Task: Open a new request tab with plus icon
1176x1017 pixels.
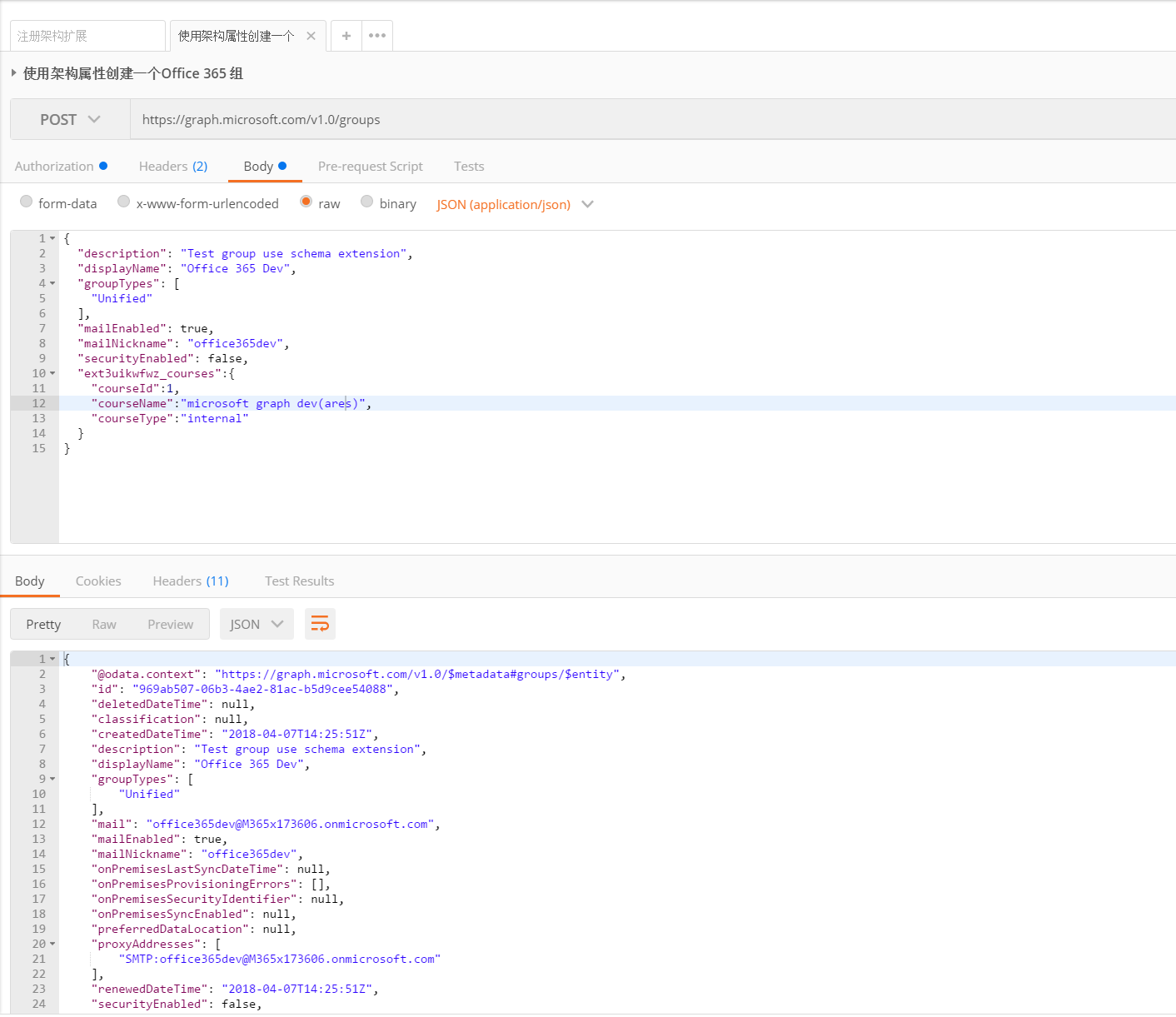Action: (346, 36)
